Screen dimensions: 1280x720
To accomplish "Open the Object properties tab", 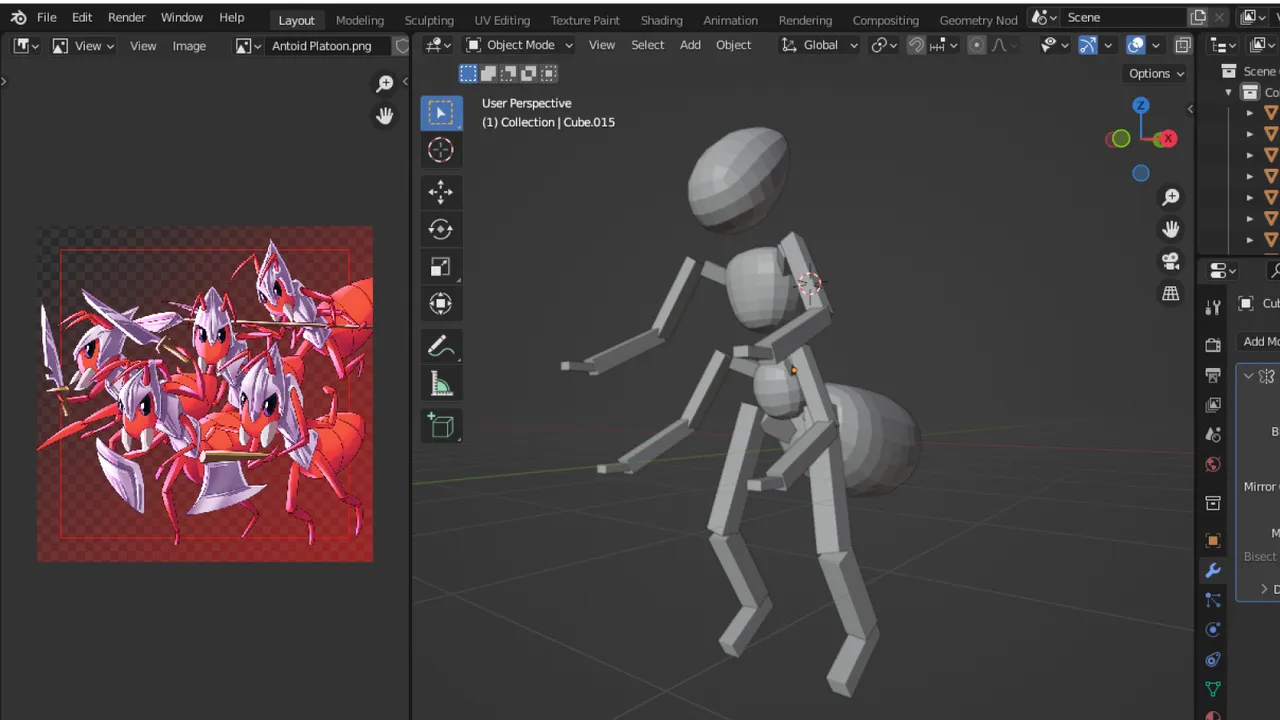I will tap(1213, 541).
